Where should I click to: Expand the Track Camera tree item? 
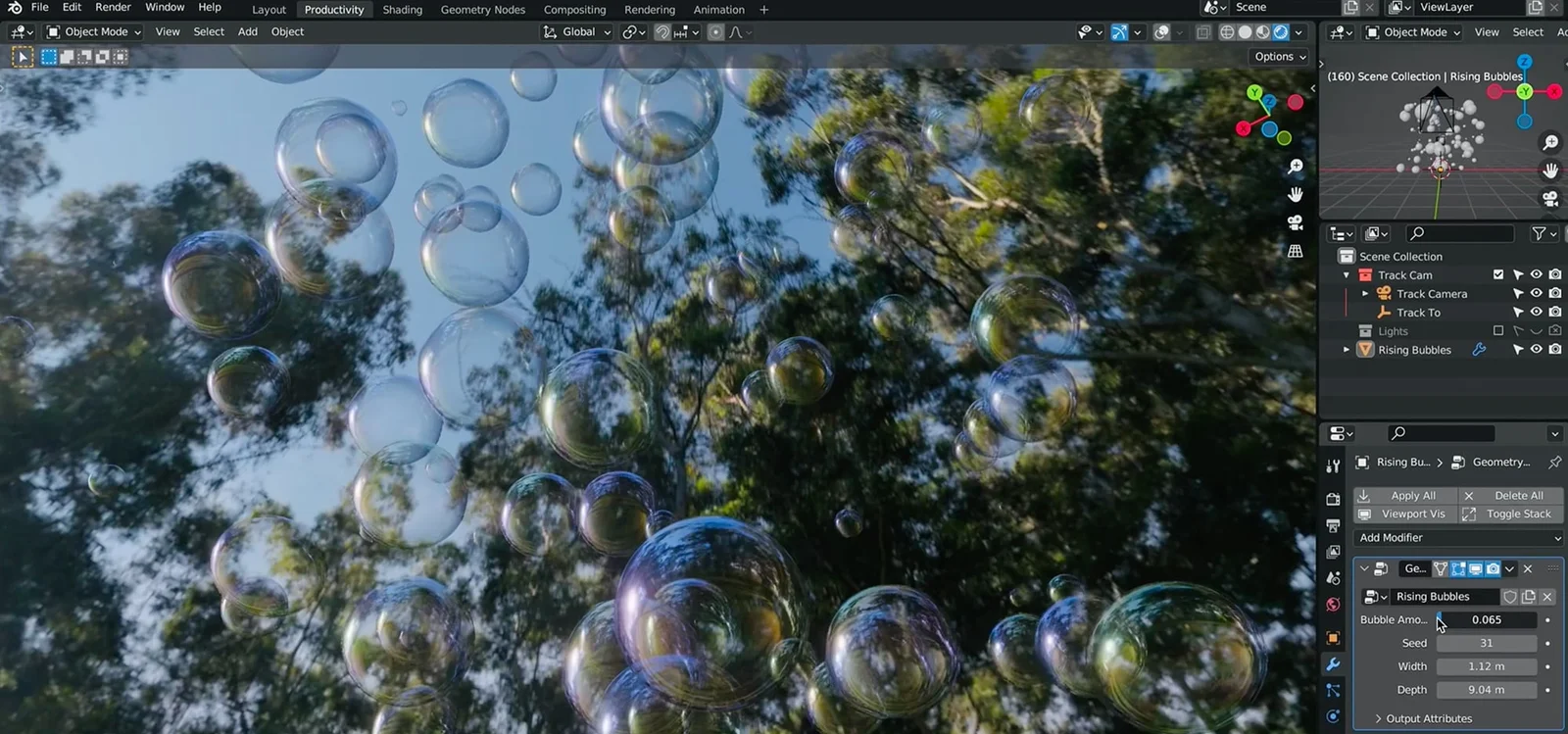pos(1365,294)
